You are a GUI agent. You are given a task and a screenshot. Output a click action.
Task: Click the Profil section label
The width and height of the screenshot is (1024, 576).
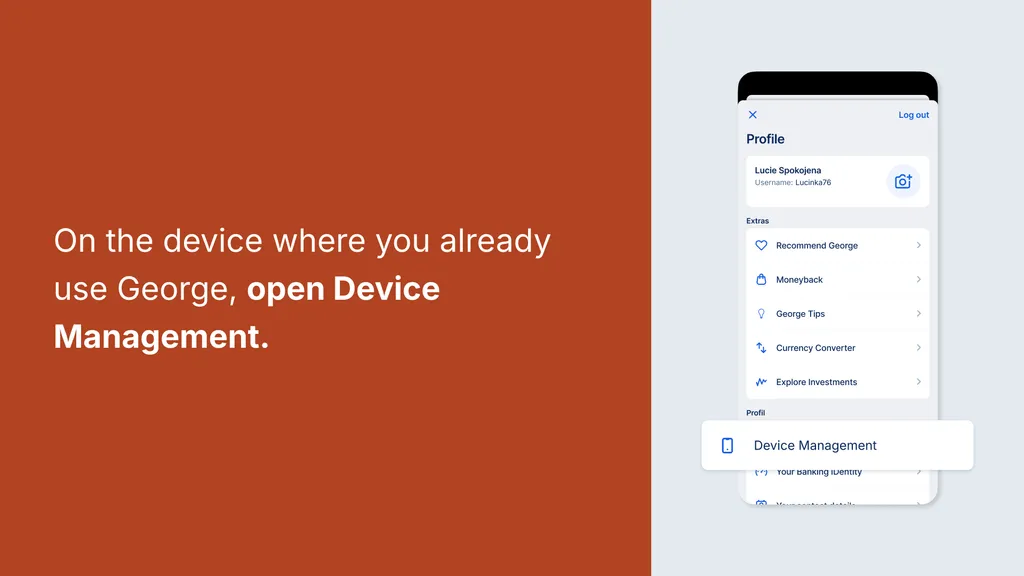coord(756,413)
